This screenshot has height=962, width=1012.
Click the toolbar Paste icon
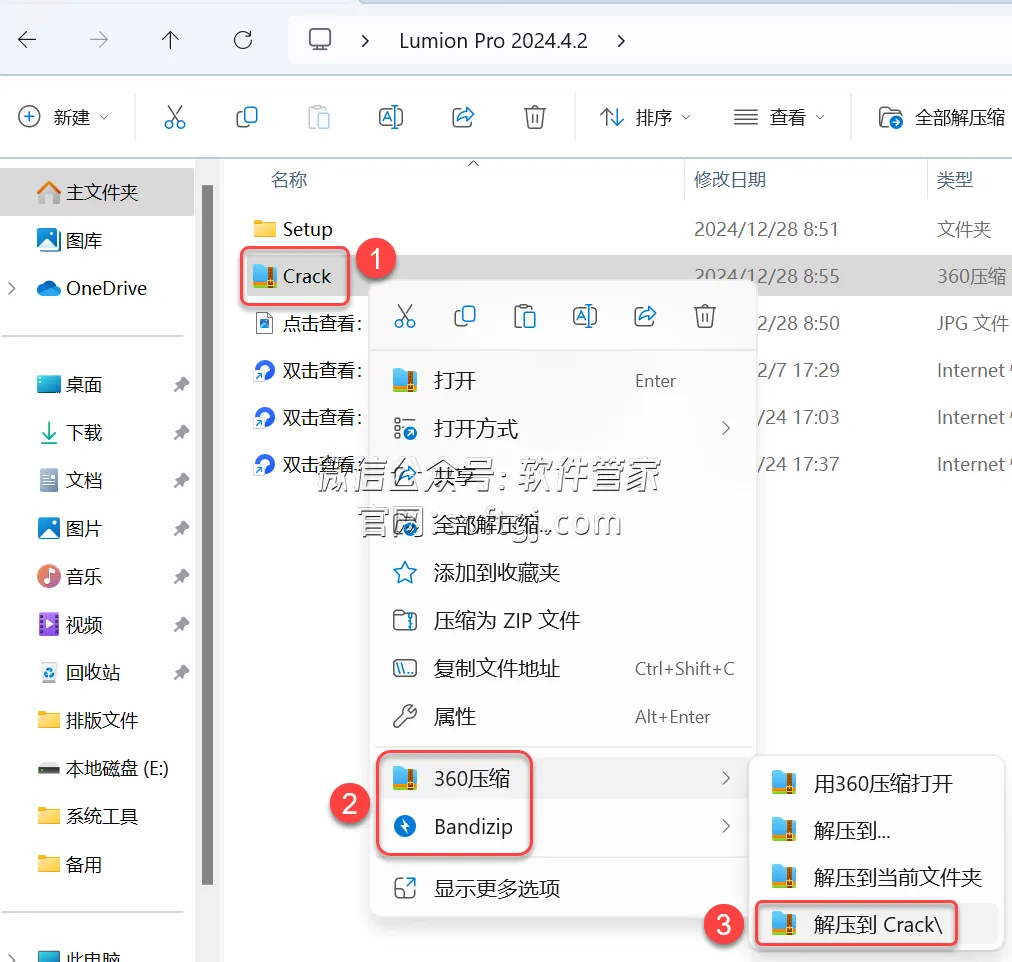pos(319,117)
